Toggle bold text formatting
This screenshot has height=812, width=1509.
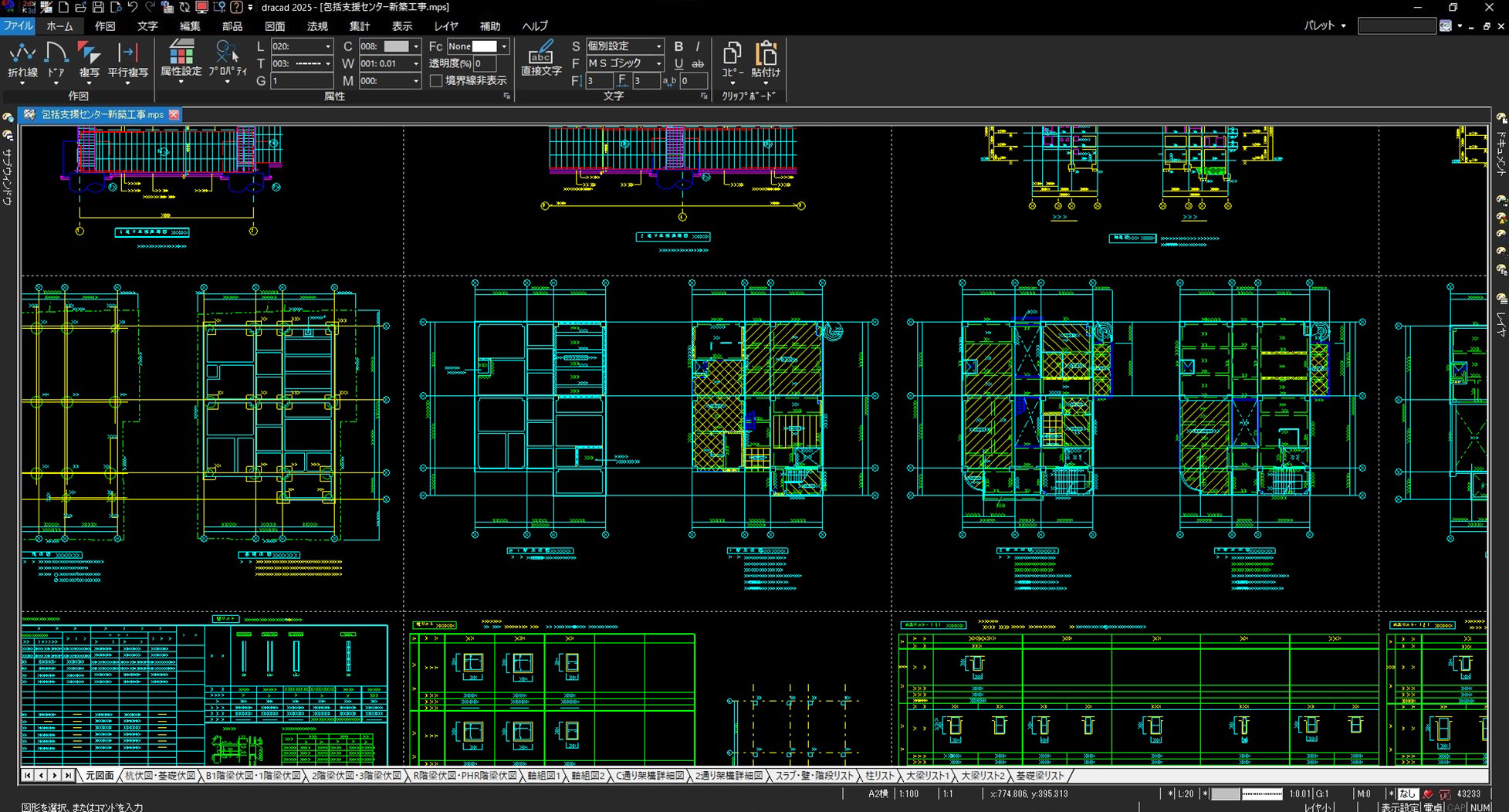[x=678, y=46]
